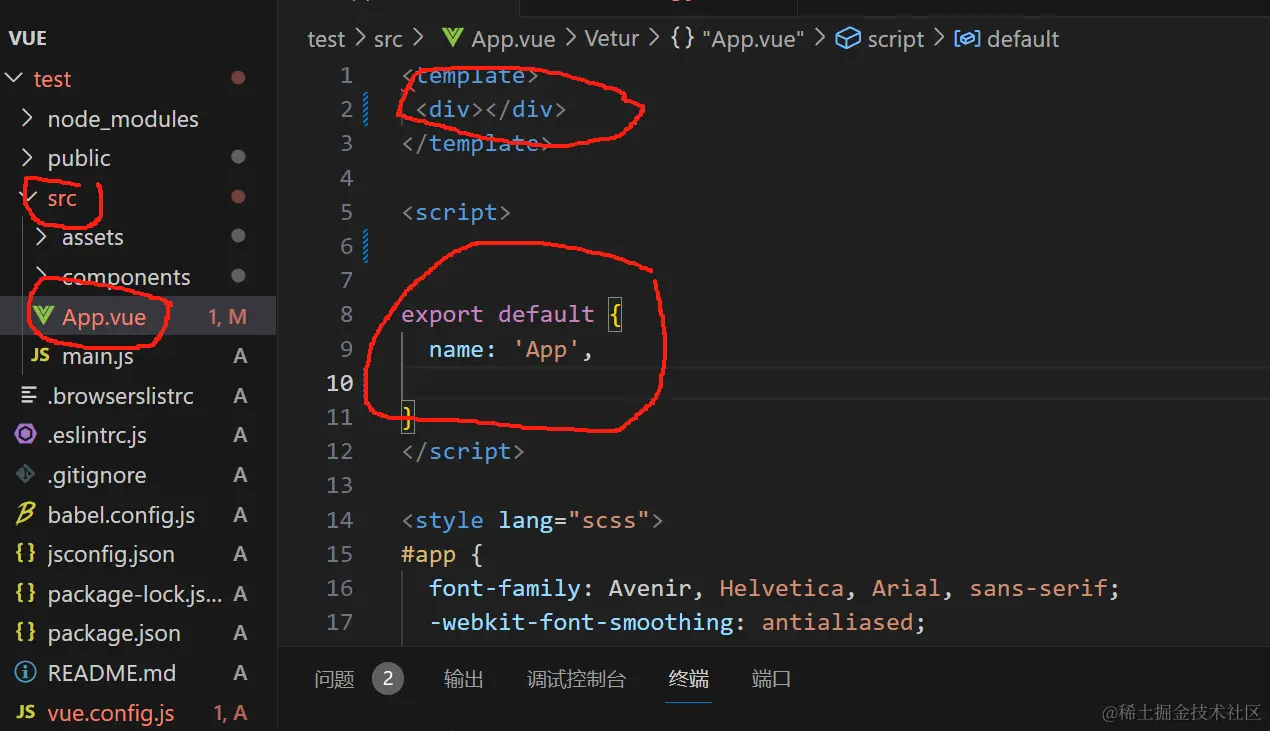Screen dimensions: 1270x731
Task: Click the '1, M' status beside App.vue
Action: (227, 317)
